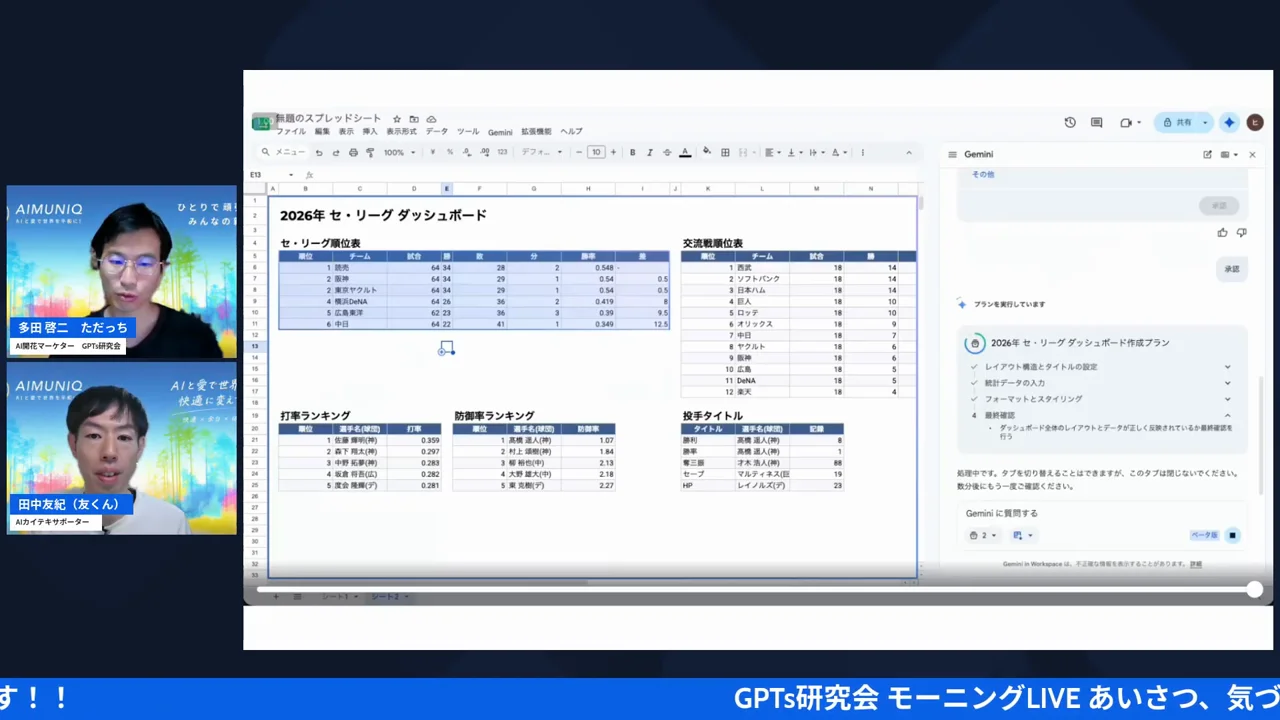Open horizontal align dropdown

772,153
